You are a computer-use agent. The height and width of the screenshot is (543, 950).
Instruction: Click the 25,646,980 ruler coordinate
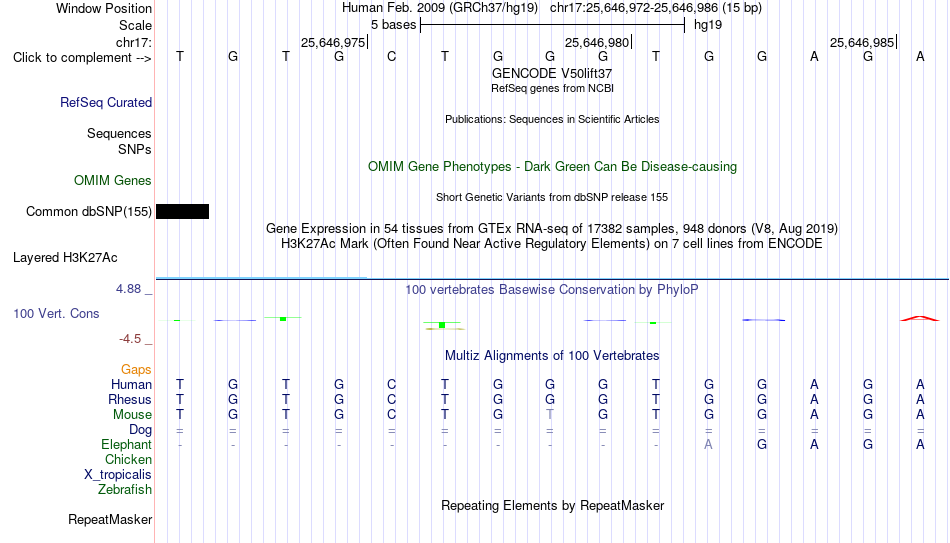[597, 42]
